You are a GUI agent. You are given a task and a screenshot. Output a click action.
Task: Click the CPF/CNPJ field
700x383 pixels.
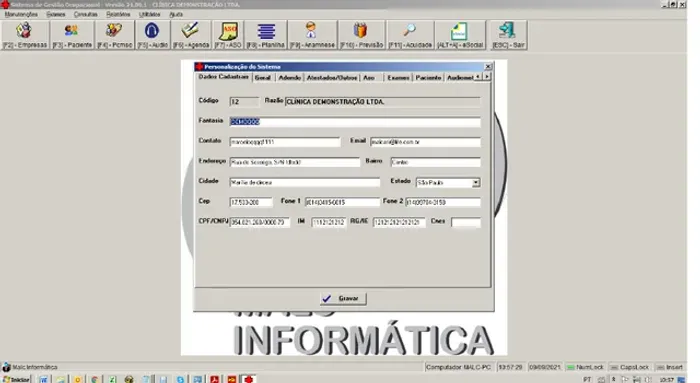tap(259, 222)
